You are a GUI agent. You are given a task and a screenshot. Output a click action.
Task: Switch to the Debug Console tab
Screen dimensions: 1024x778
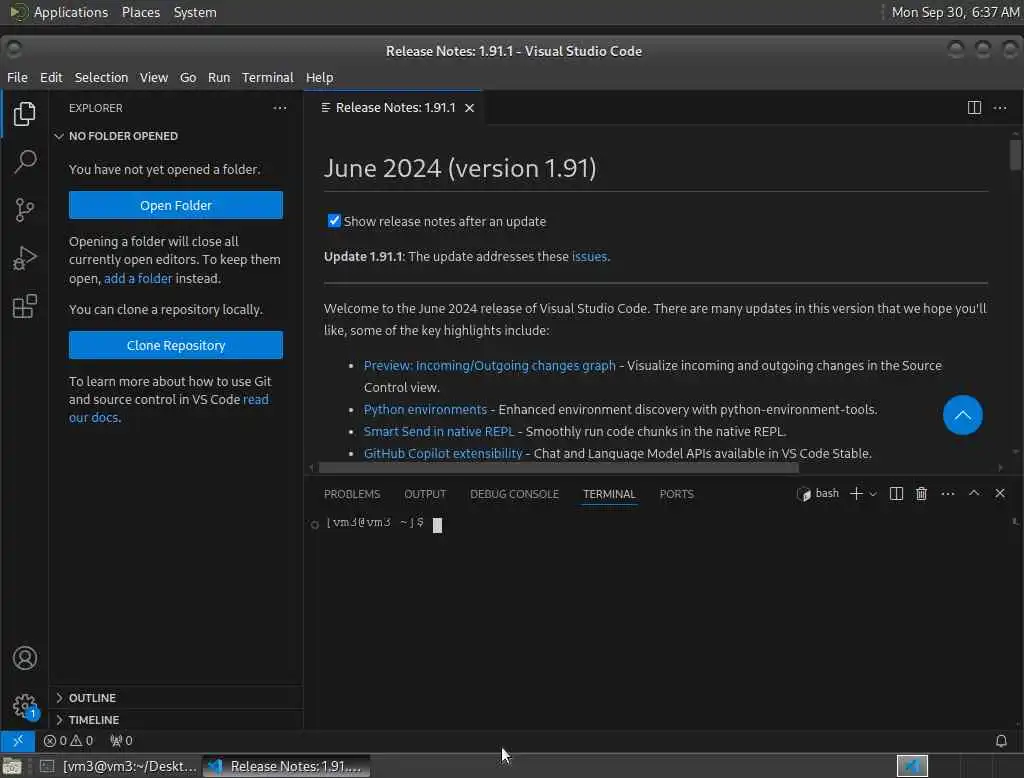pos(514,494)
